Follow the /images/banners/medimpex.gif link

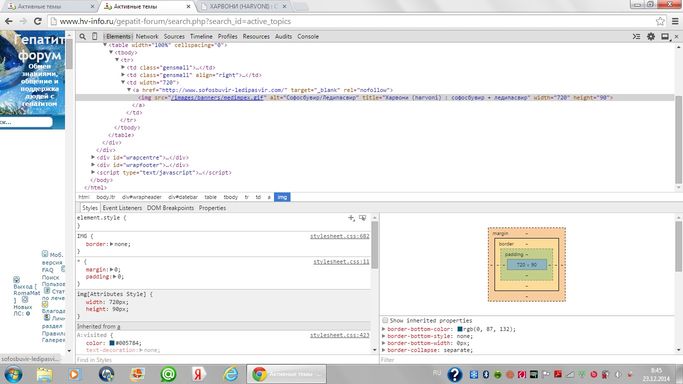click(217, 98)
